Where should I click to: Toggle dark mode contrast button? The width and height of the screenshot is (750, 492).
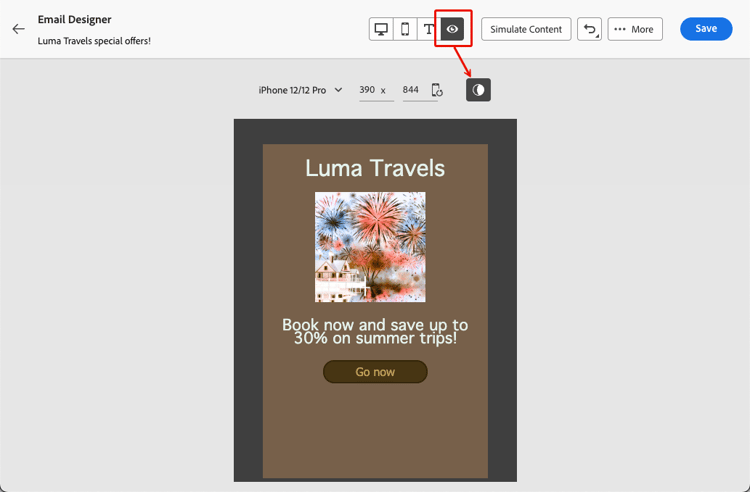(478, 90)
